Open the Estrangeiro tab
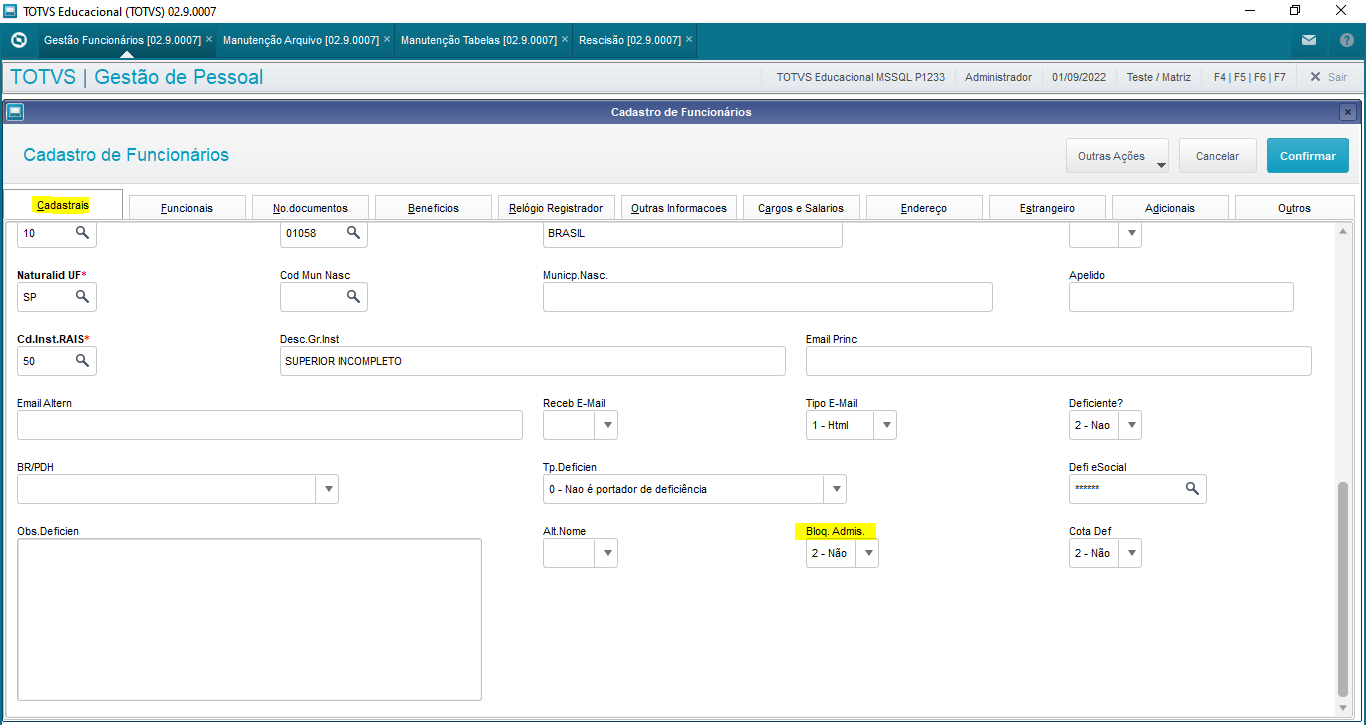Screen dimensions: 1366x725 (1047, 208)
